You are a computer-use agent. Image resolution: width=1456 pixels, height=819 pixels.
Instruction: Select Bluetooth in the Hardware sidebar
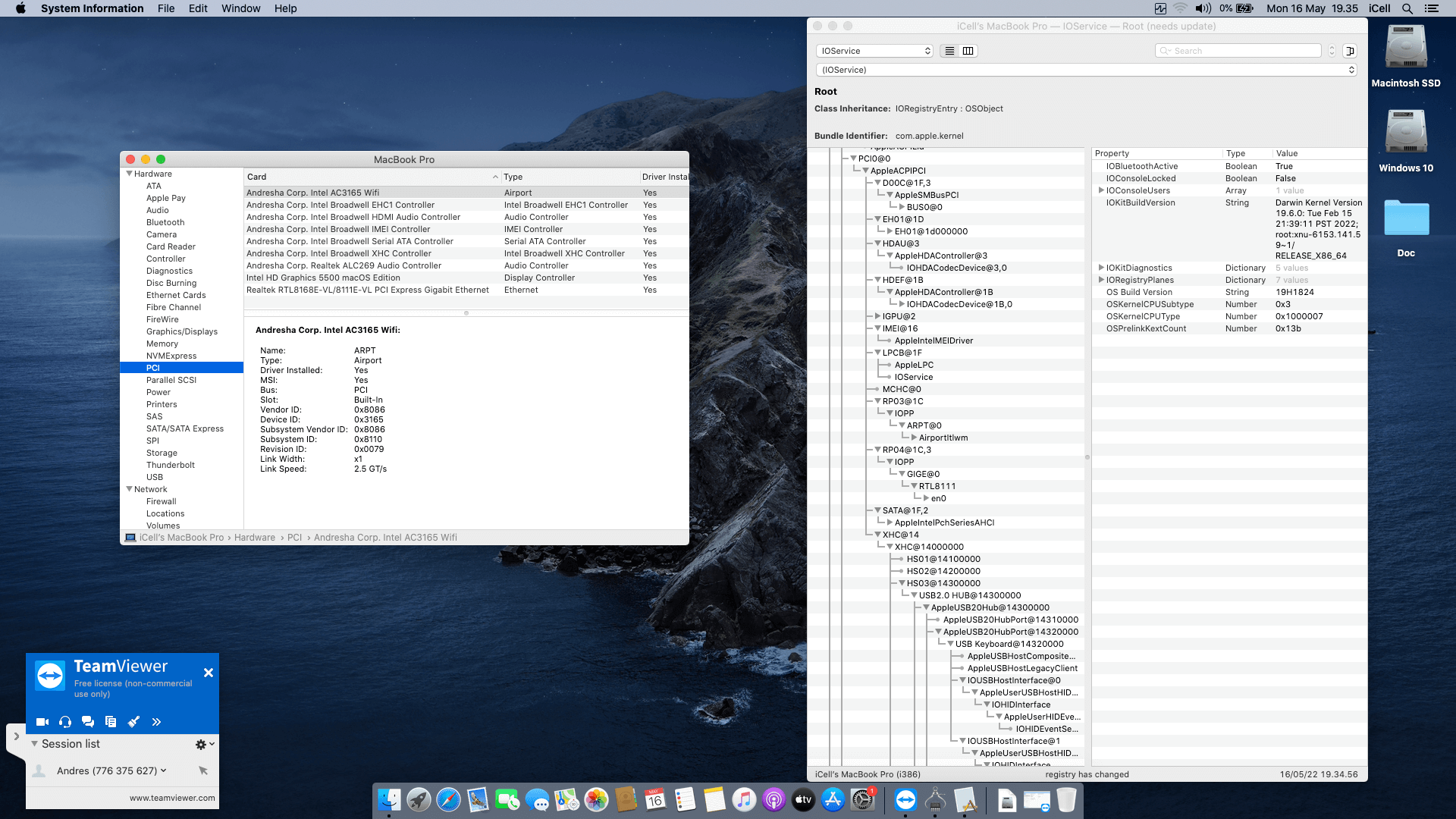165,221
